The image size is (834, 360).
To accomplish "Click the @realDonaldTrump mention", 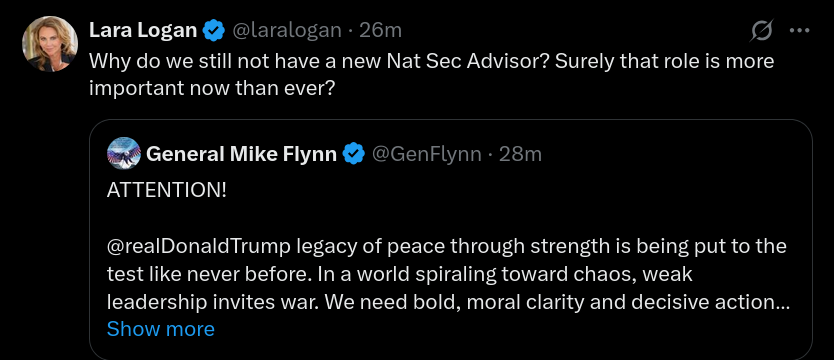I will click(x=199, y=247).
